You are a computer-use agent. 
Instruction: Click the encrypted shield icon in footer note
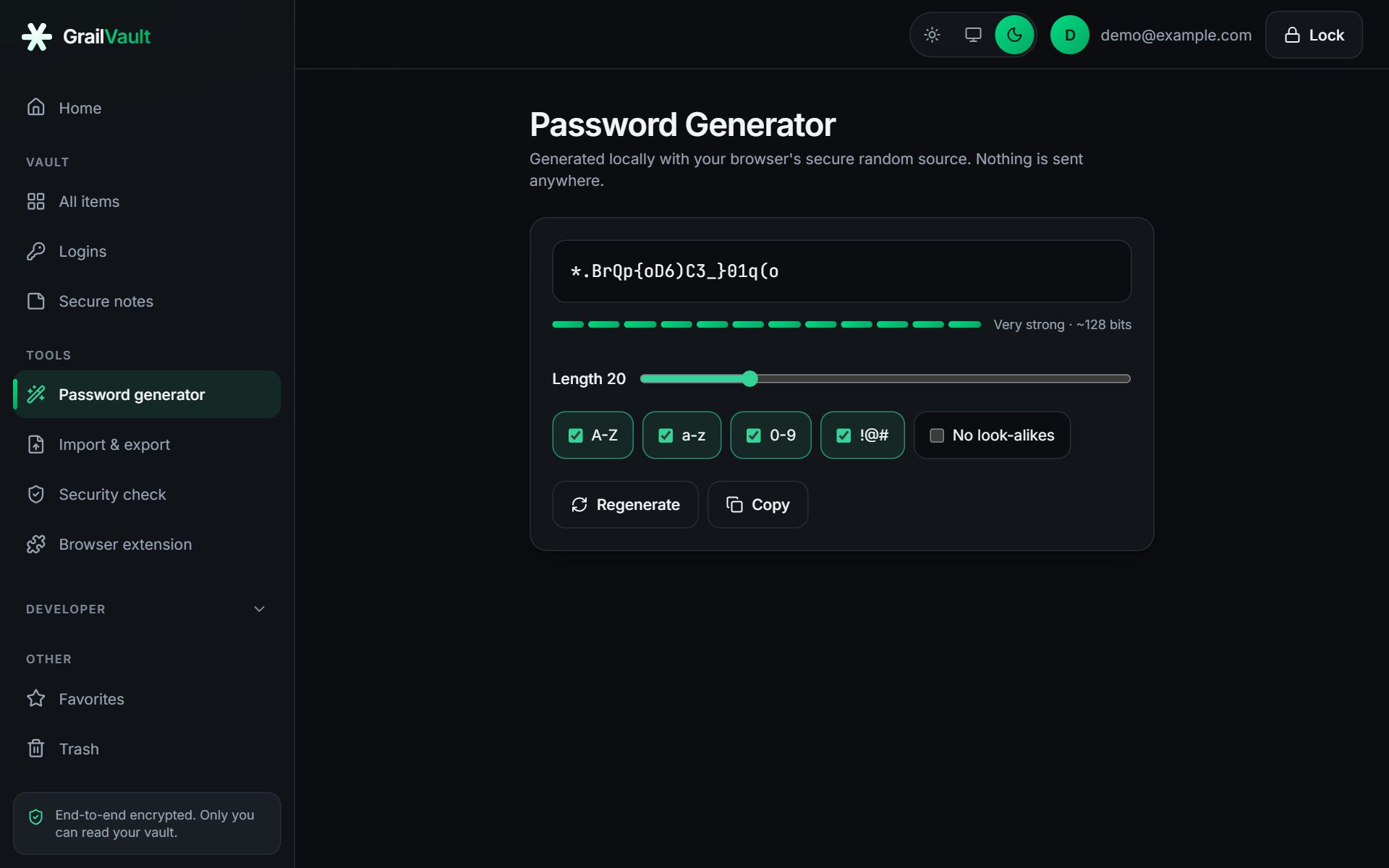pos(35,817)
